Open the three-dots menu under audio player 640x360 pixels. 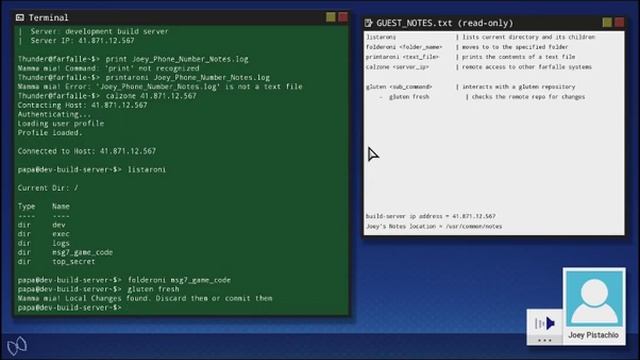[x=544, y=340]
